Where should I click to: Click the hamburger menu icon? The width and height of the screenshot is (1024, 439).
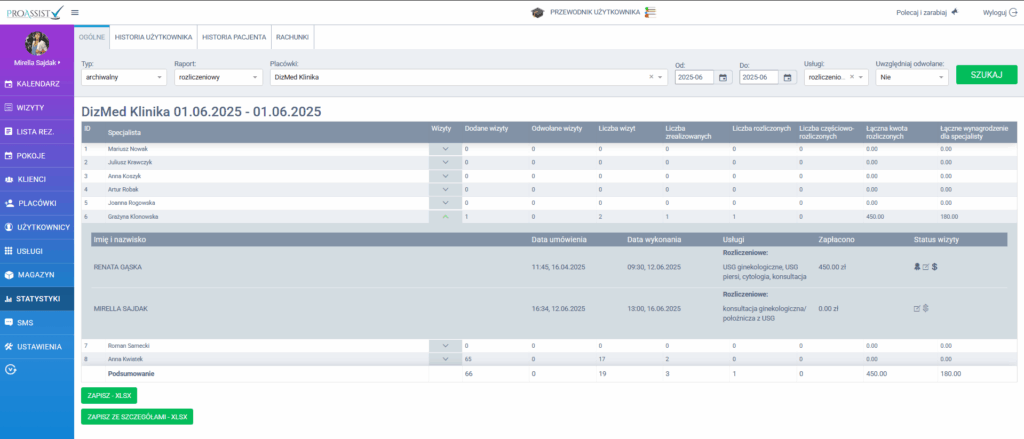click(76, 12)
